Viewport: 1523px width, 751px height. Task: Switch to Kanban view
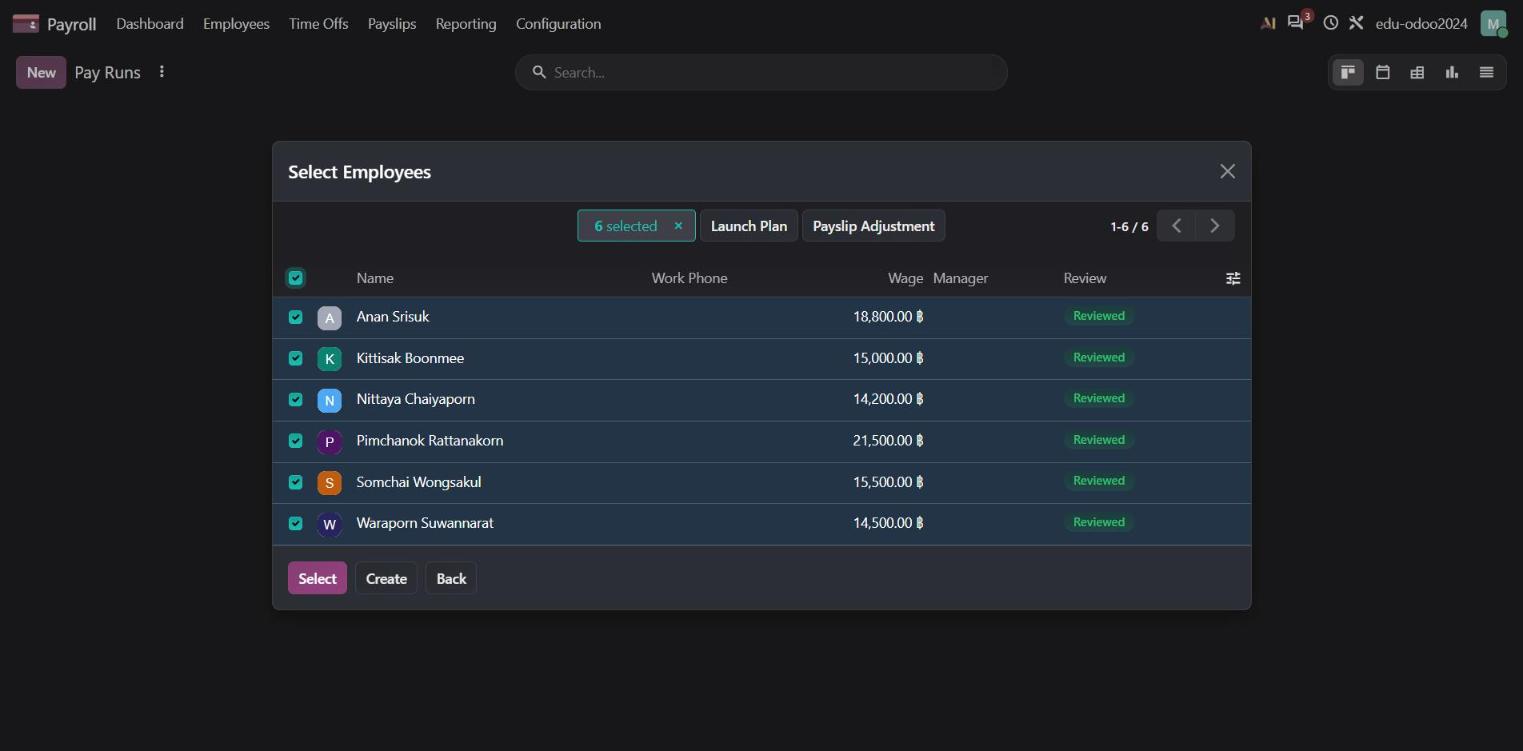tap(1348, 72)
